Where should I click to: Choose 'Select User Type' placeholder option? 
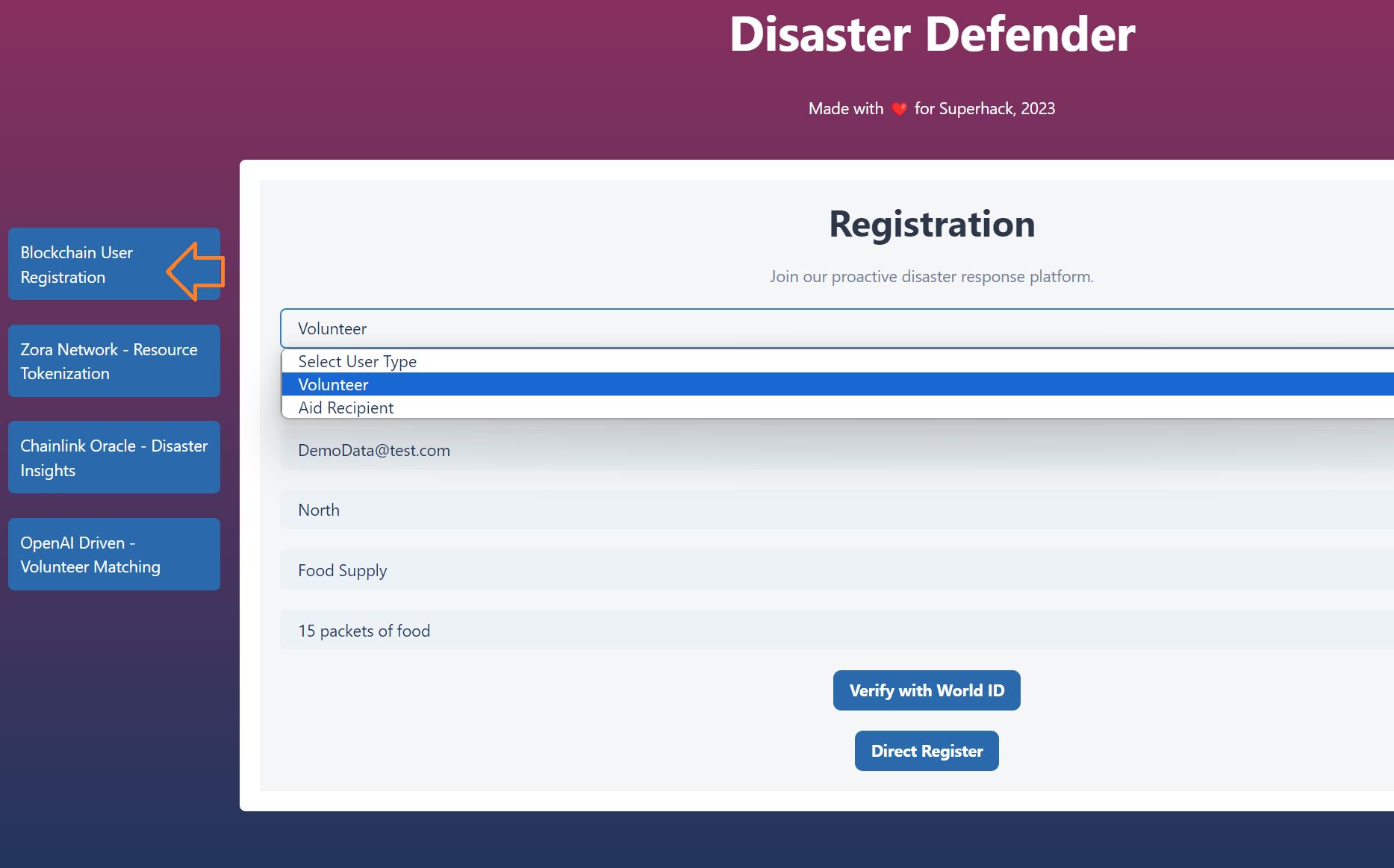pos(838,361)
